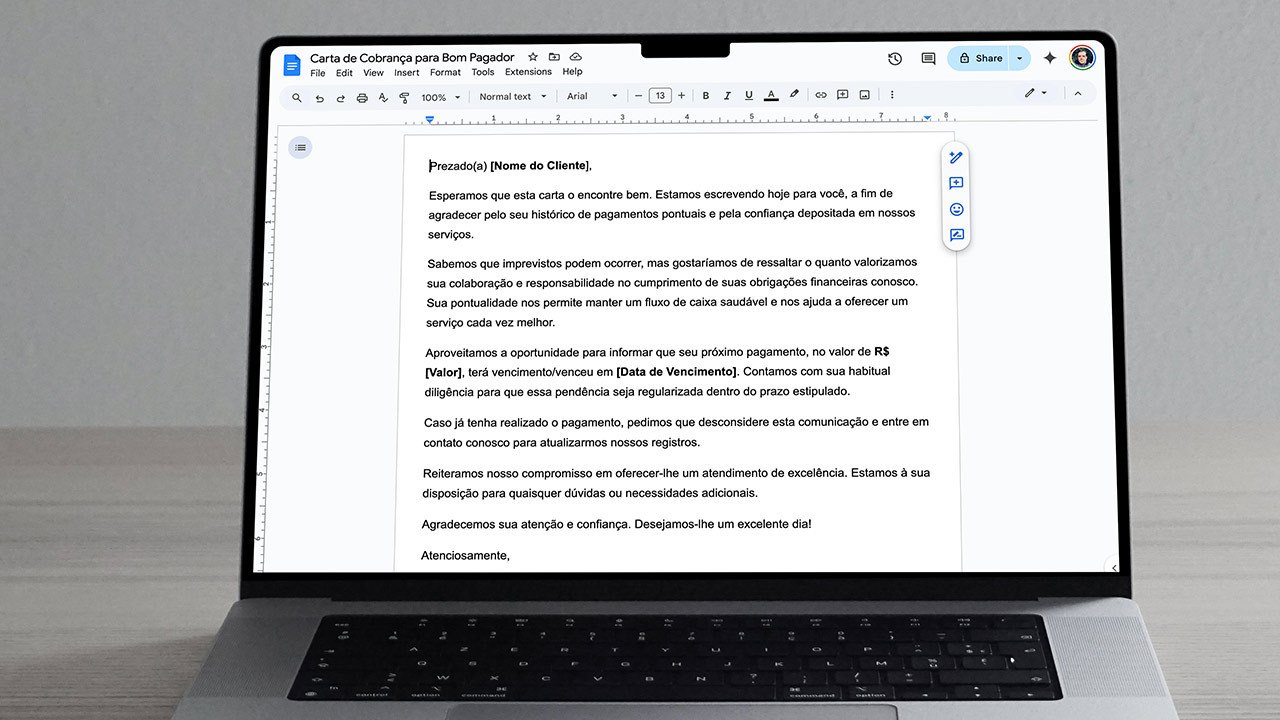
Task: Star the document as favorite
Action: pyautogui.click(x=533, y=58)
